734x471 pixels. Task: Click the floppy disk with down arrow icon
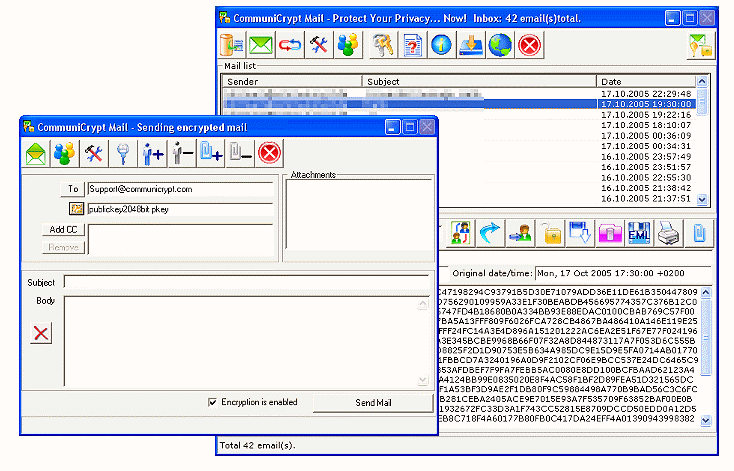pyautogui.click(x=580, y=233)
